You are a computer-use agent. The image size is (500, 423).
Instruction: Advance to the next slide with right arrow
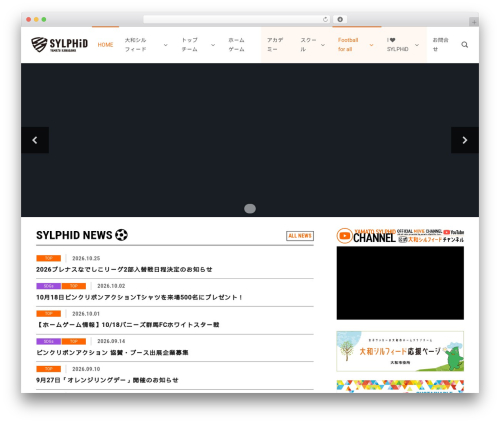coord(465,140)
